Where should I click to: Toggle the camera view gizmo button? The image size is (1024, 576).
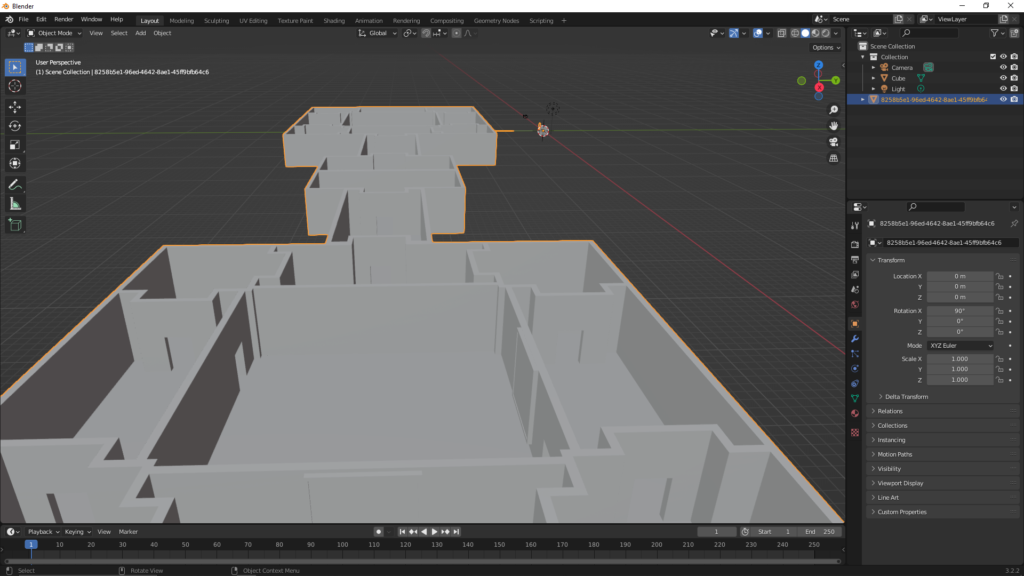point(834,141)
